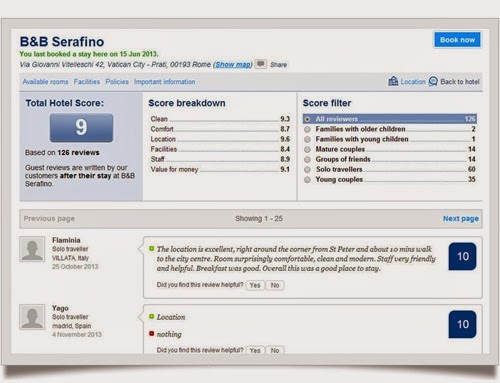
Task: Click 'You last booked a stay here' notice
Action: point(89,54)
